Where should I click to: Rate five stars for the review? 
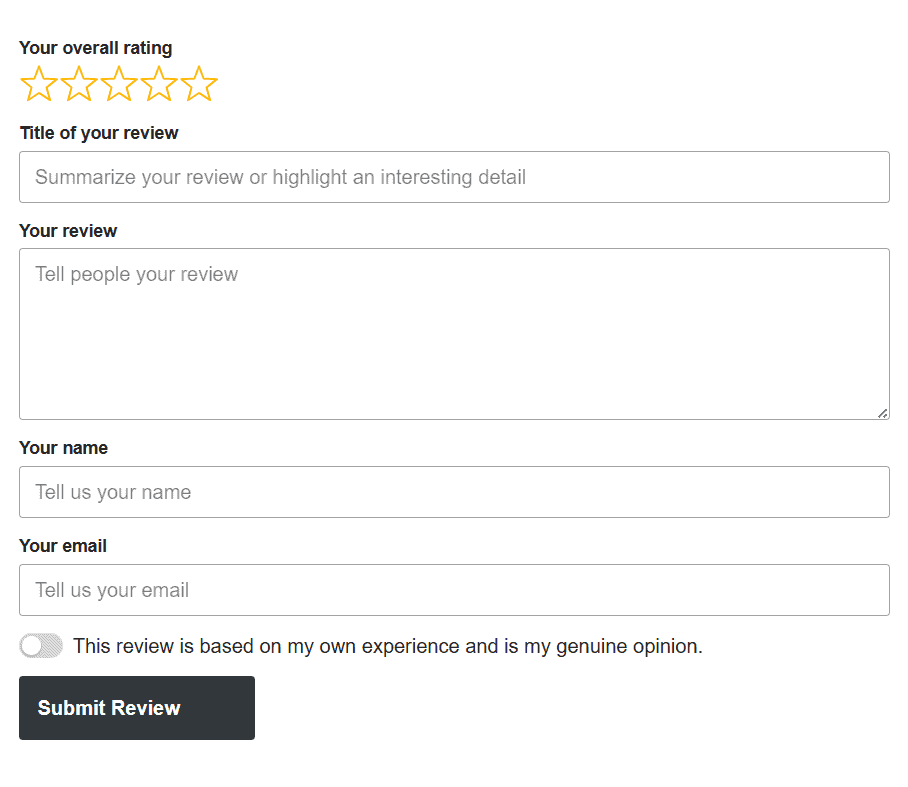pyautogui.click(x=199, y=84)
